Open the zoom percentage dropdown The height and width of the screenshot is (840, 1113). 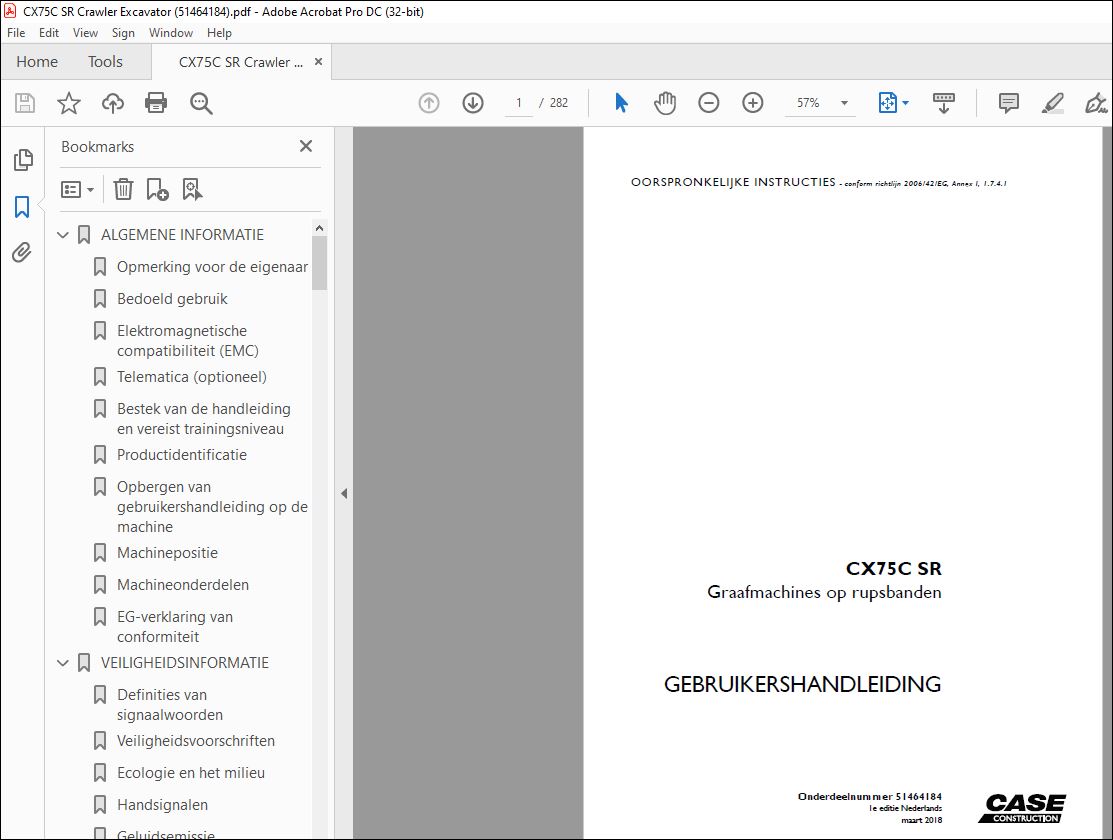coord(845,103)
